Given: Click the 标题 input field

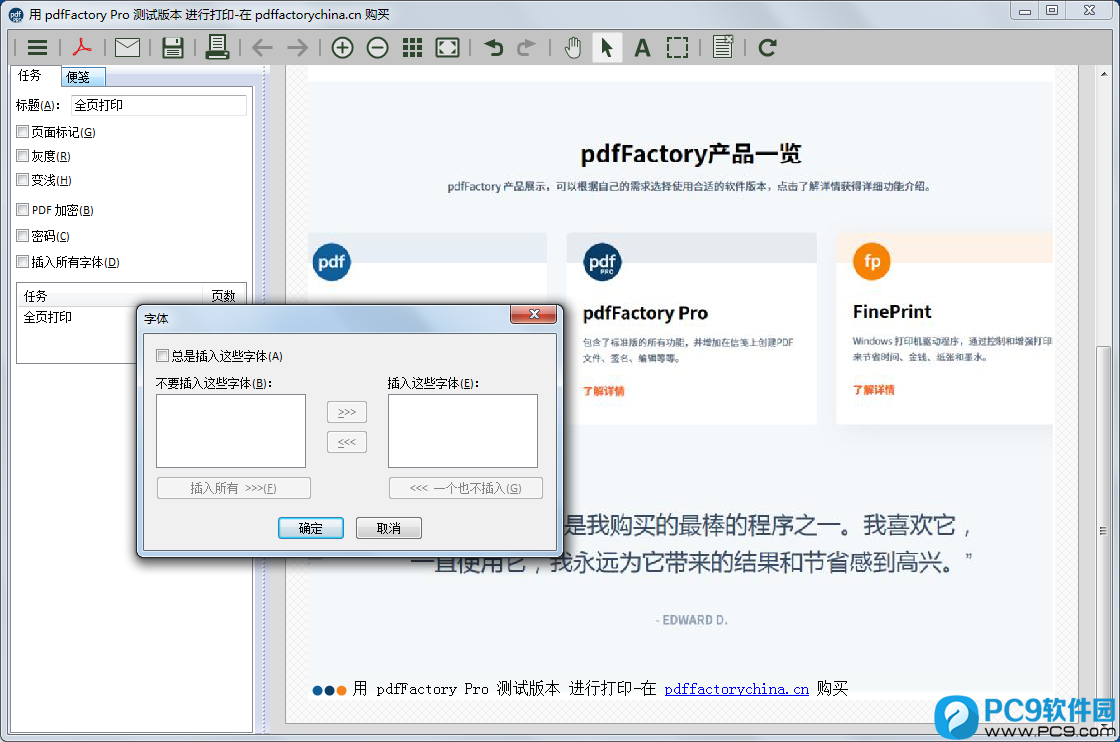Looking at the screenshot, I should 159,105.
